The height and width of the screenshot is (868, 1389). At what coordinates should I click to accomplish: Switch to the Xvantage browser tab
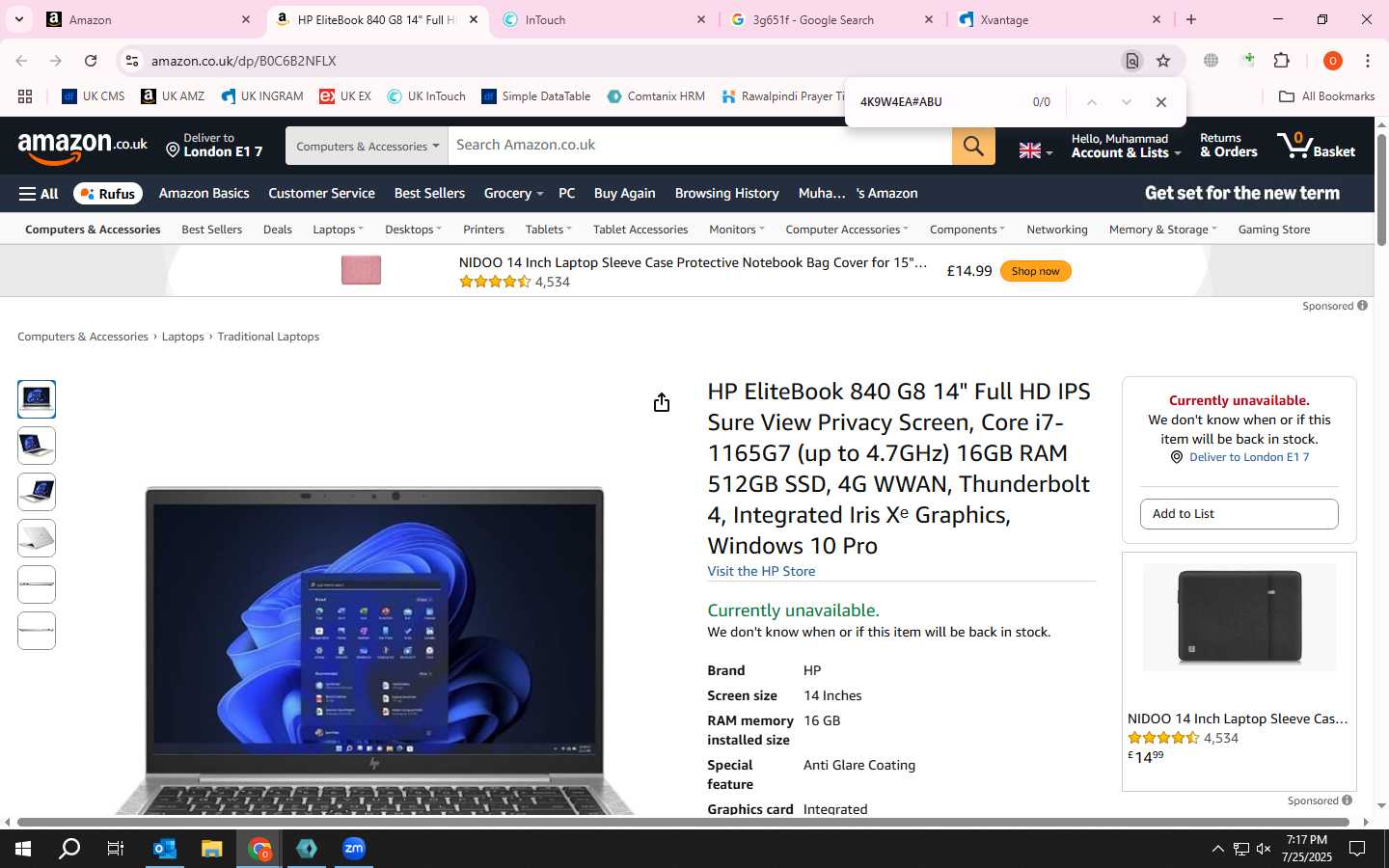coord(1059,19)
